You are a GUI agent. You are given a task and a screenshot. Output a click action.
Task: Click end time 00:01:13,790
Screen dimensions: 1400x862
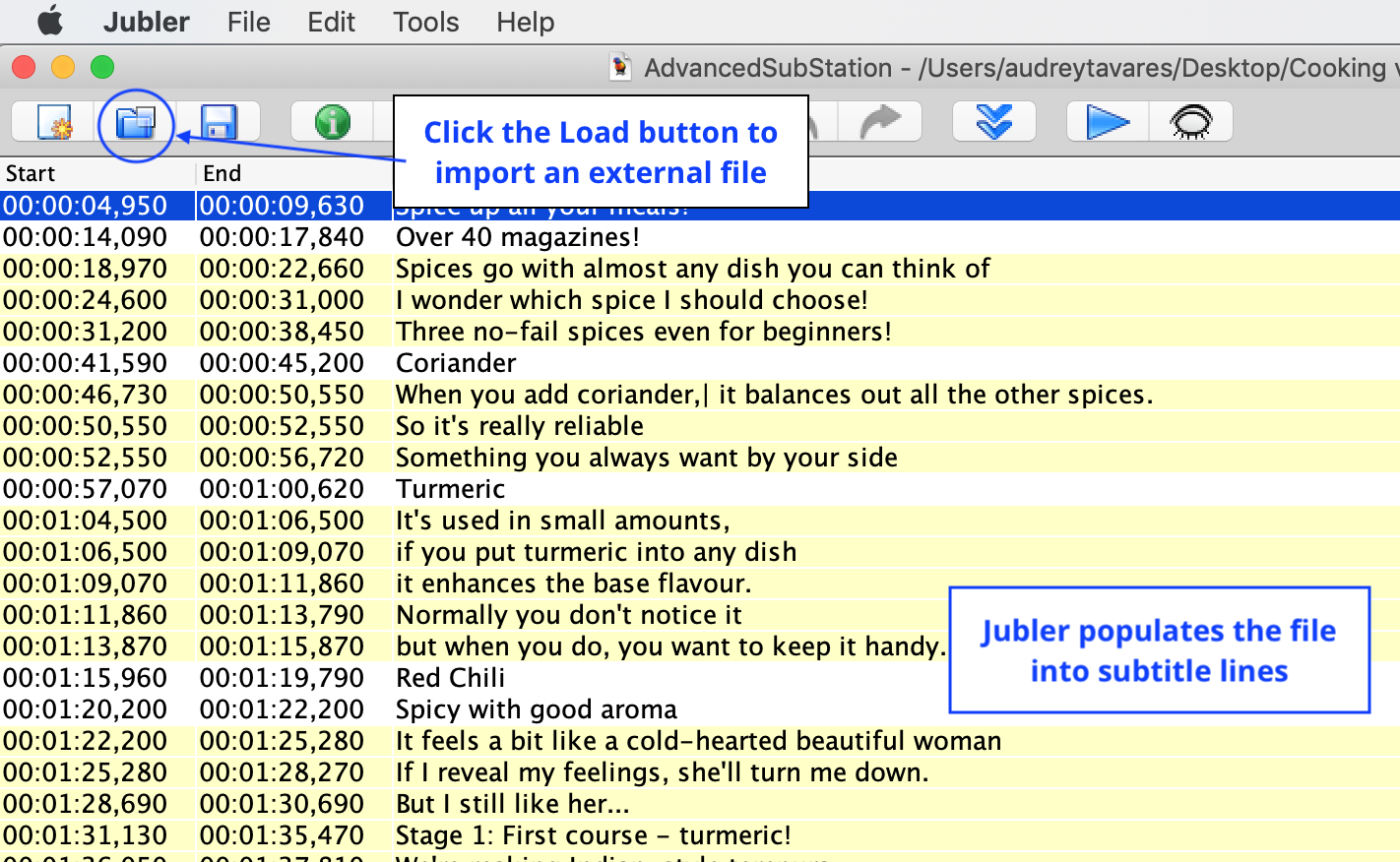click(283, 615)
